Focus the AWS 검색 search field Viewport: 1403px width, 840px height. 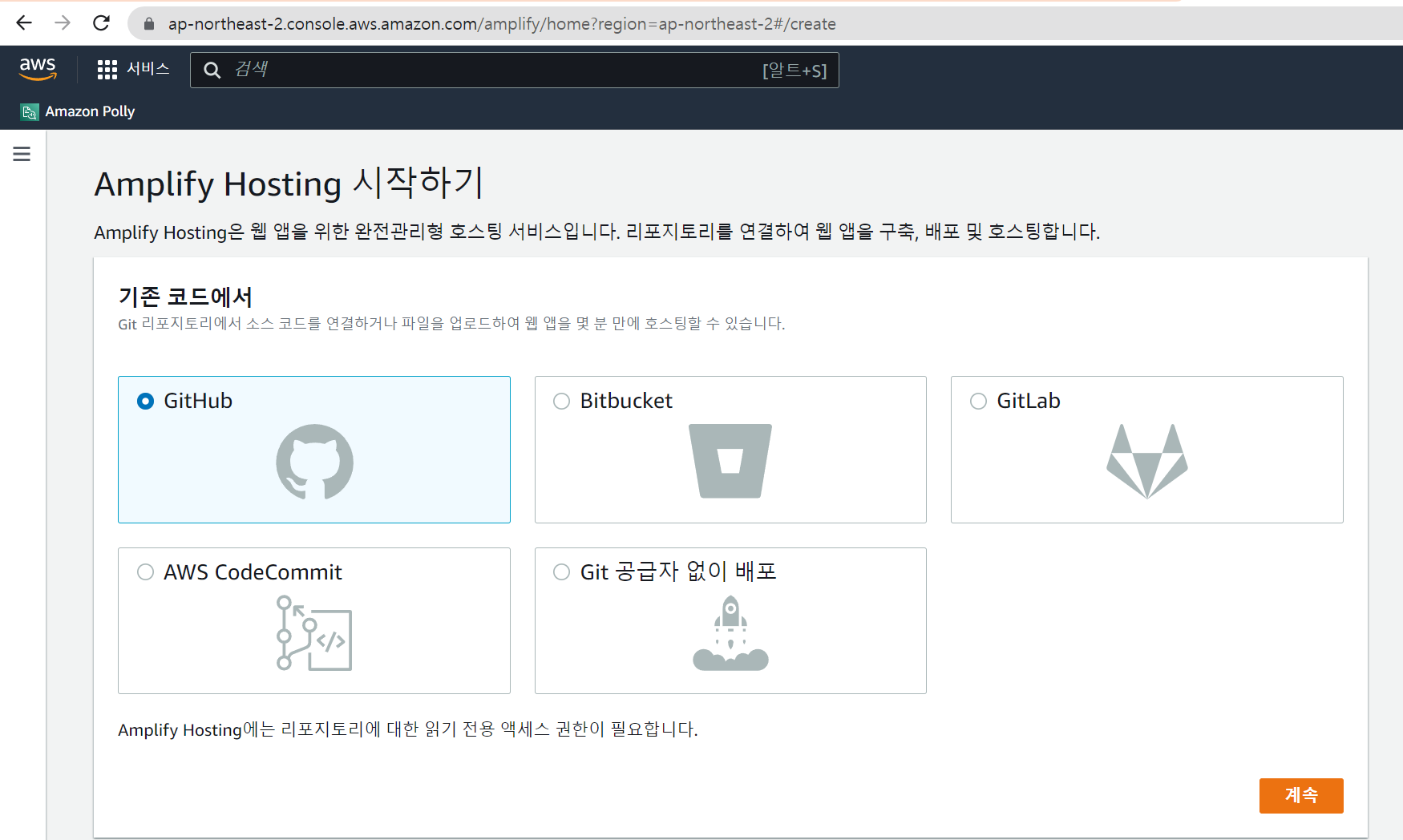pos(514,70)
